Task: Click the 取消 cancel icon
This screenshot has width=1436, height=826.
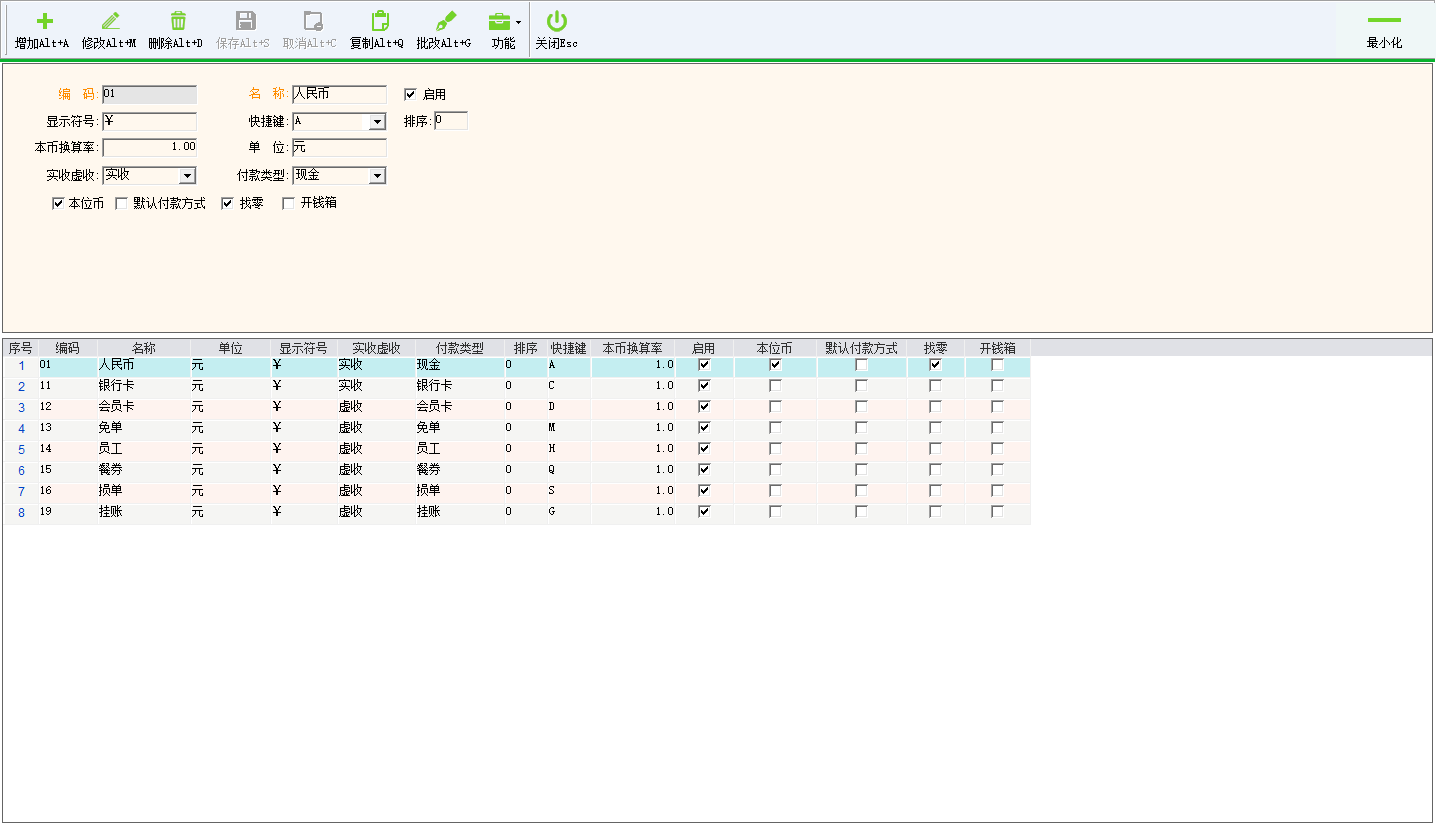Action: (x=312, y=21)
